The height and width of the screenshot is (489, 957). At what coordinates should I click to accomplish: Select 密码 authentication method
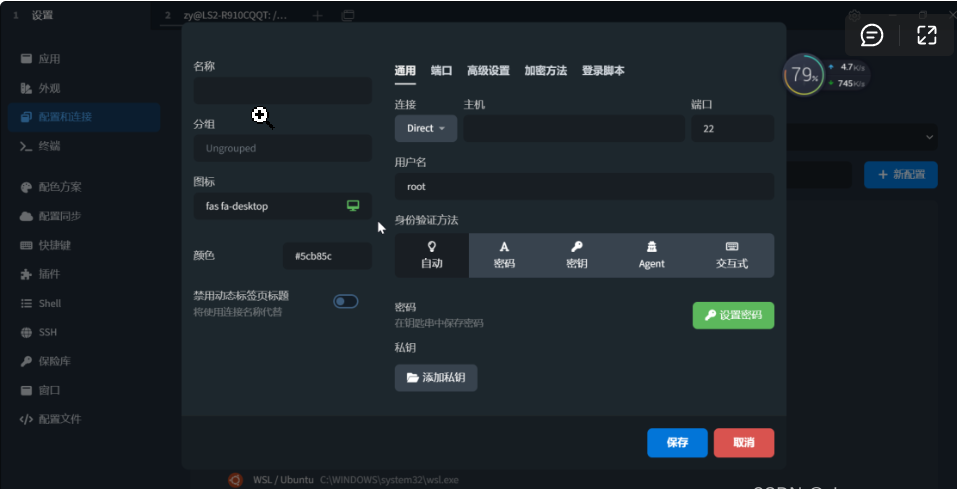pos(504,255)
